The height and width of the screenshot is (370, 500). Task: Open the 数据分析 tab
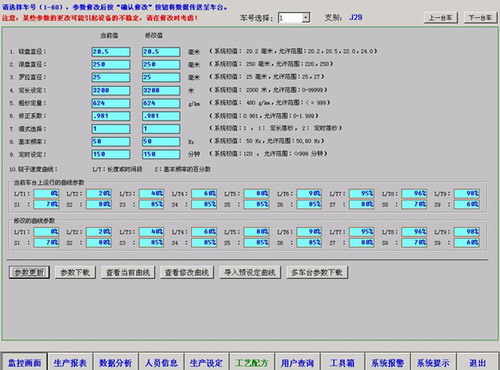pos(116,362)
